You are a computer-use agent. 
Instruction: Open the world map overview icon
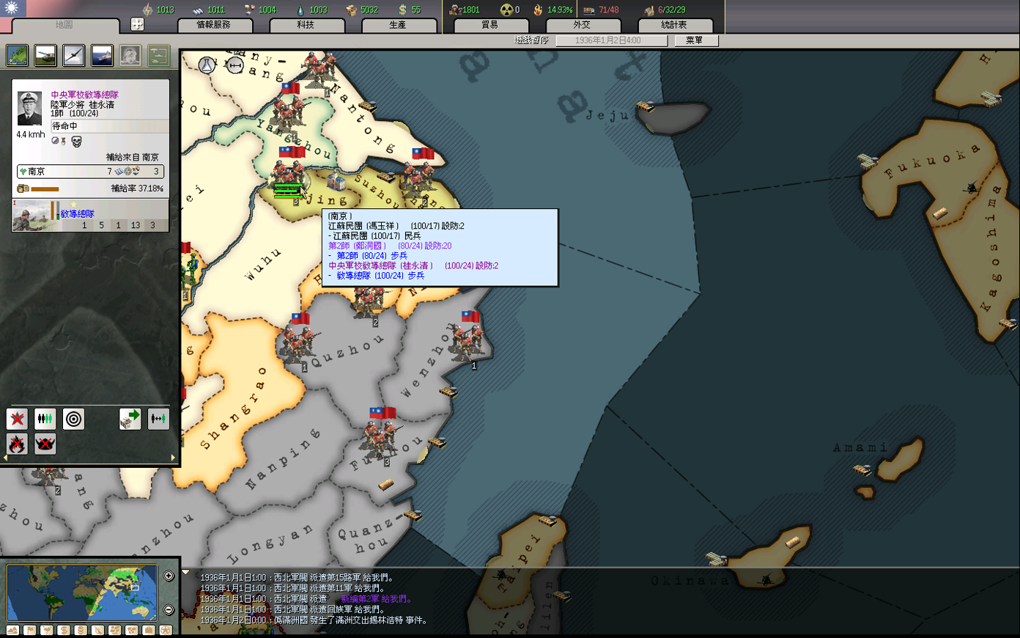(x=18, y=55)
